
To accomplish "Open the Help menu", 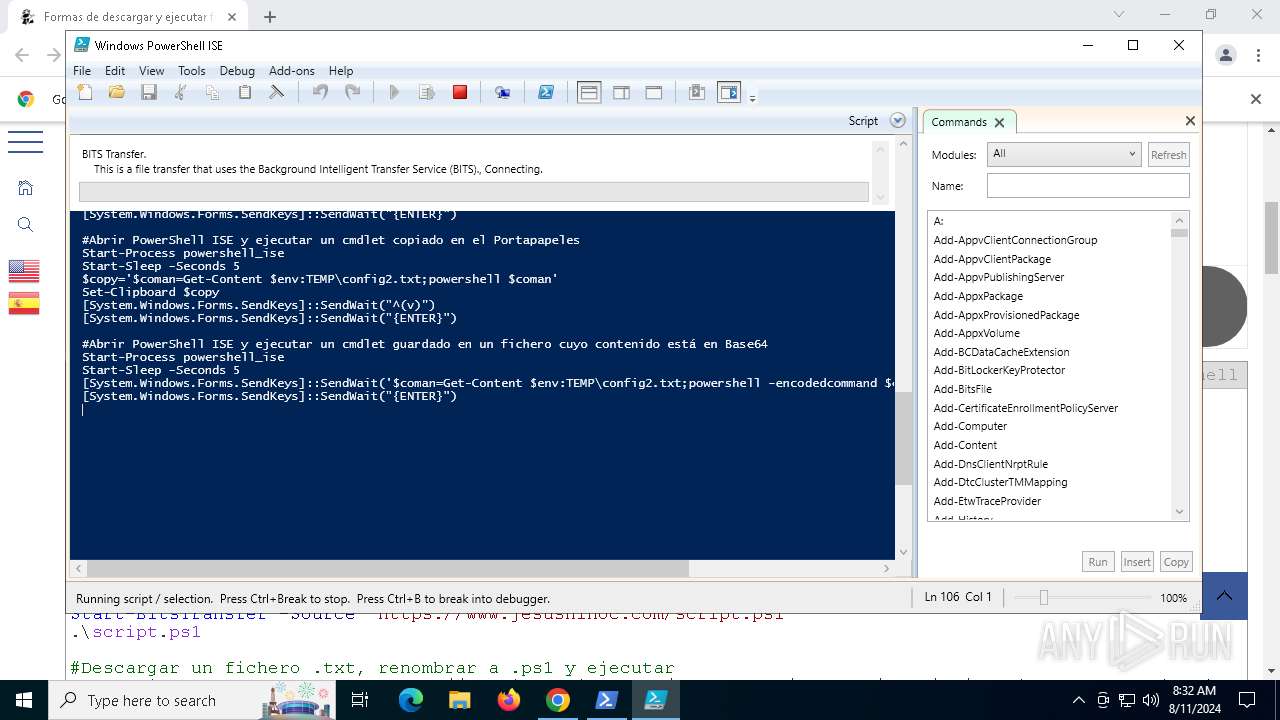I will coord(341,70).
